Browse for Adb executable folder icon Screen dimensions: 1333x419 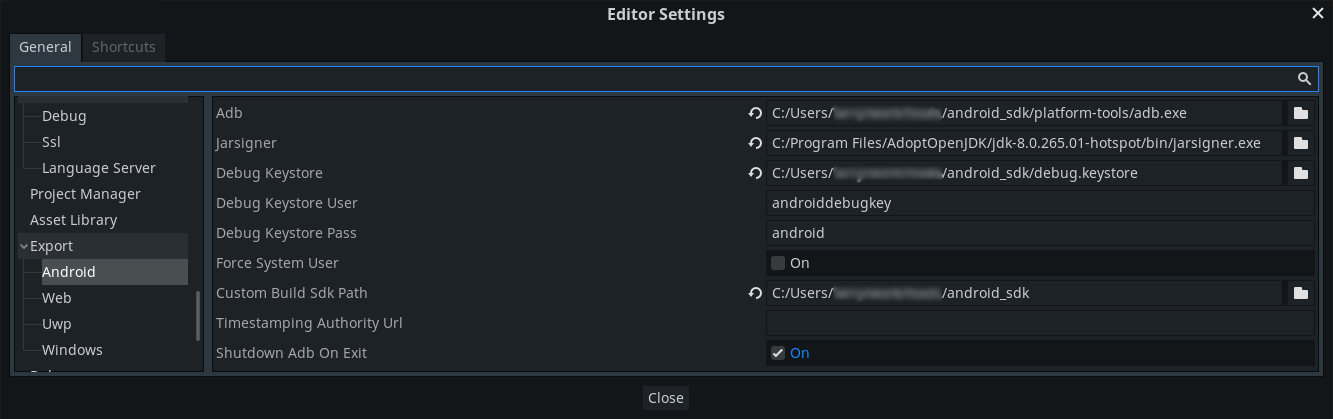[1300, 113]
